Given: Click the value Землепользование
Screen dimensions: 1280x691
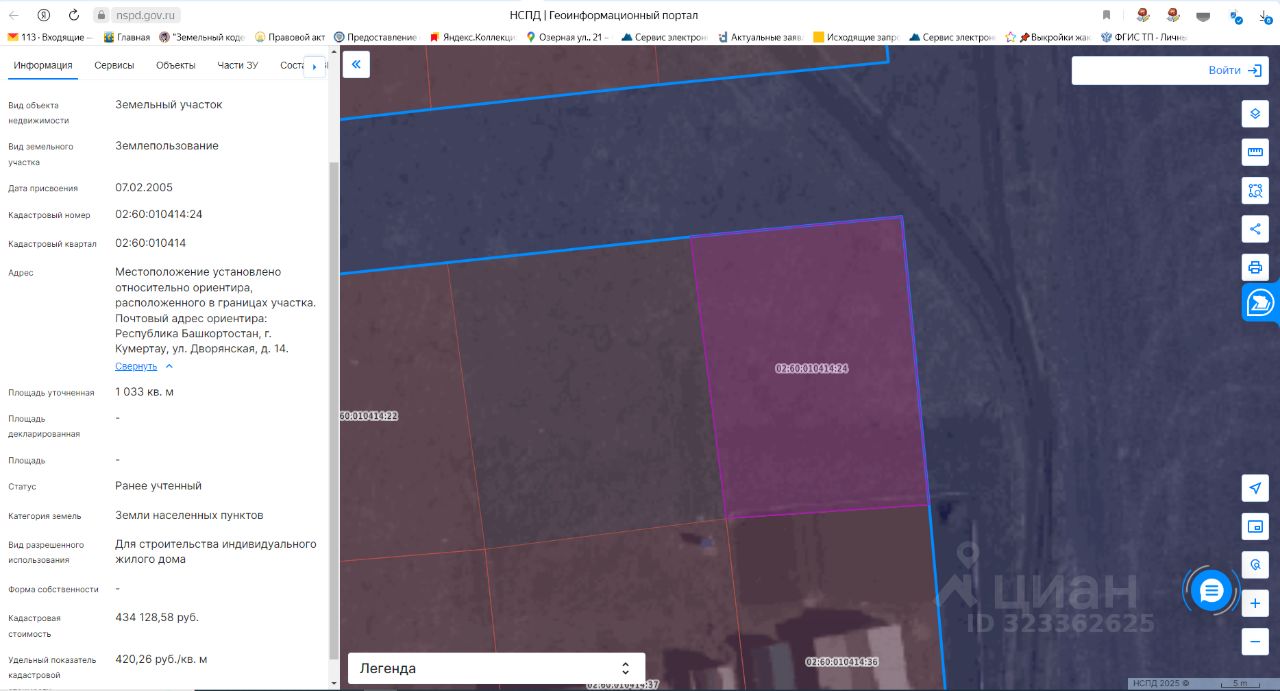Looking at the screenshot, I should 167,146.
